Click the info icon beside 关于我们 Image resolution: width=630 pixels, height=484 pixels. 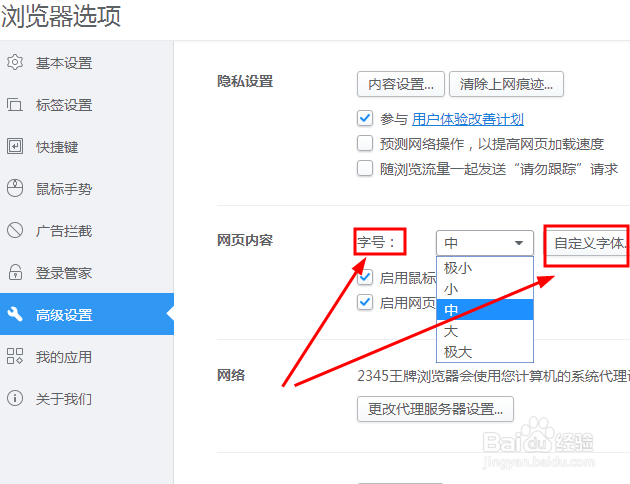point(15,398)
